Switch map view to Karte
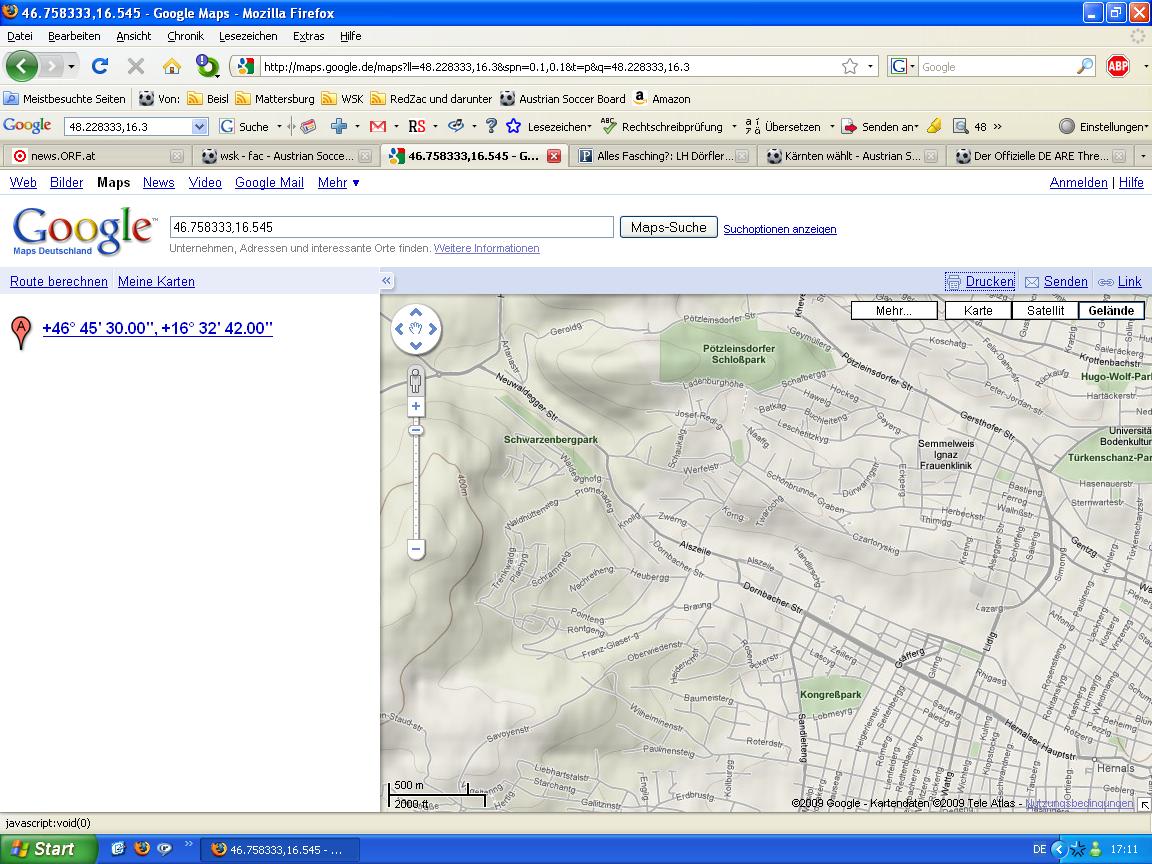Screen dimensions: 1152x864 978,311
